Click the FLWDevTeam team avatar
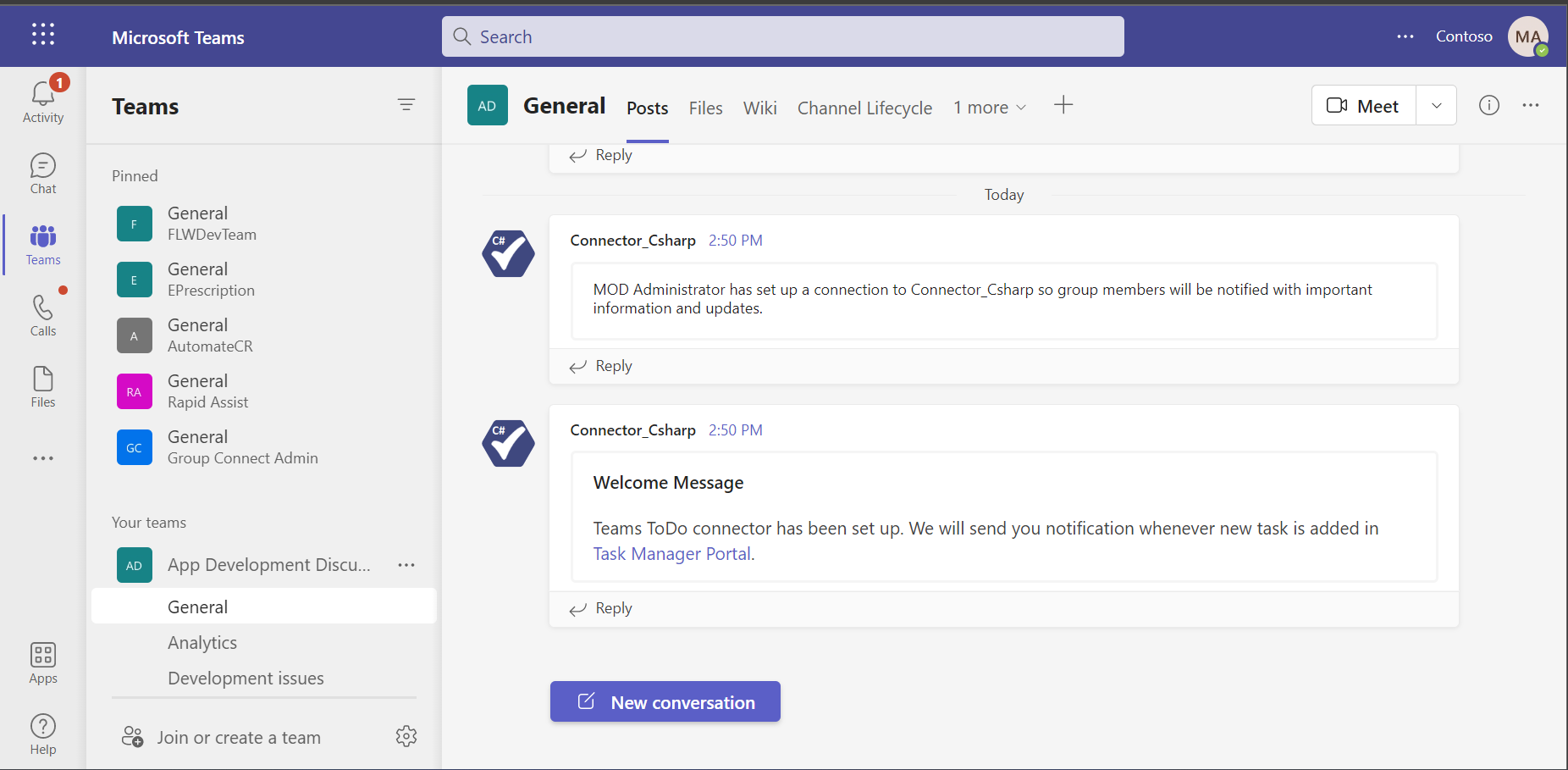 (135, 224)
